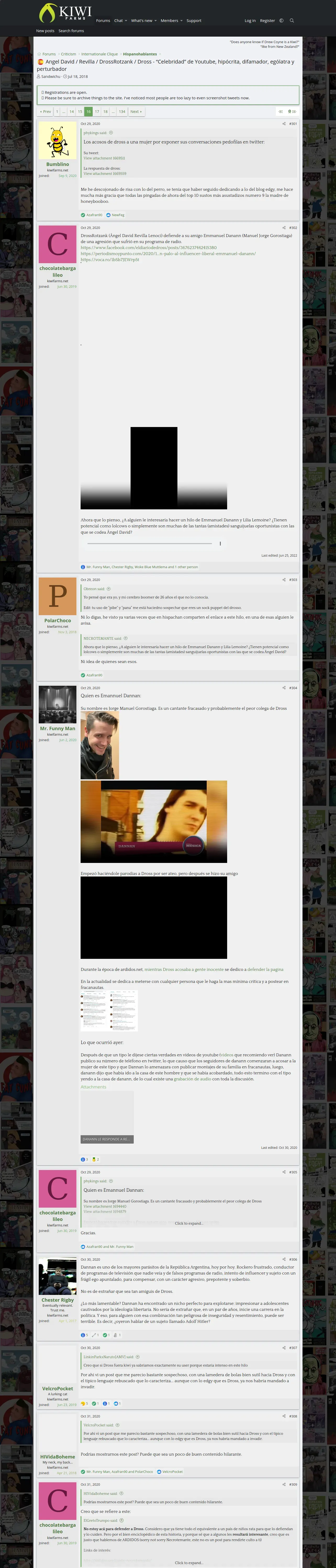This screenshot has width=336, height=1568.
Task: Share post #301 via its share icon
Action: [284, 124]
